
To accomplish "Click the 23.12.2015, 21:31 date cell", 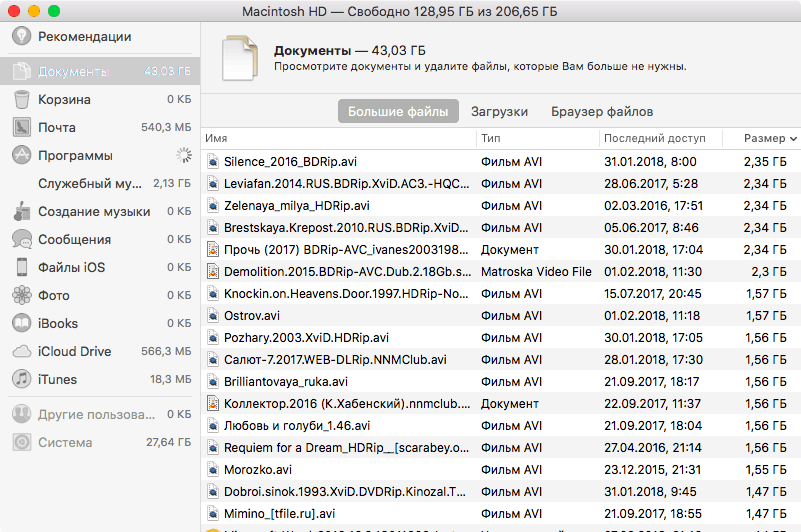I will [x=653, y=469].
